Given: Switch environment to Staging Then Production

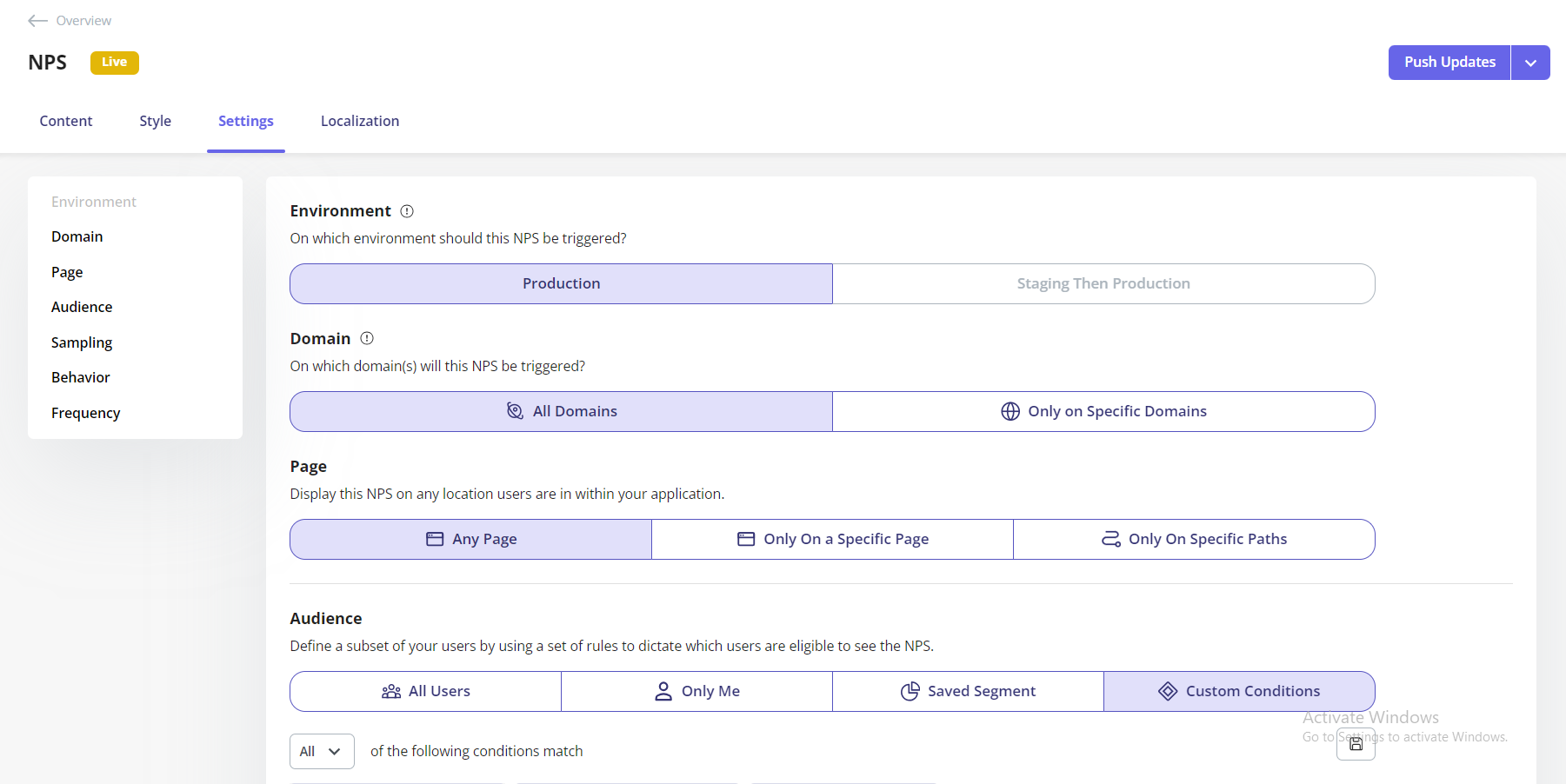Looking at the screenshot, I should tap(1103, 283).
